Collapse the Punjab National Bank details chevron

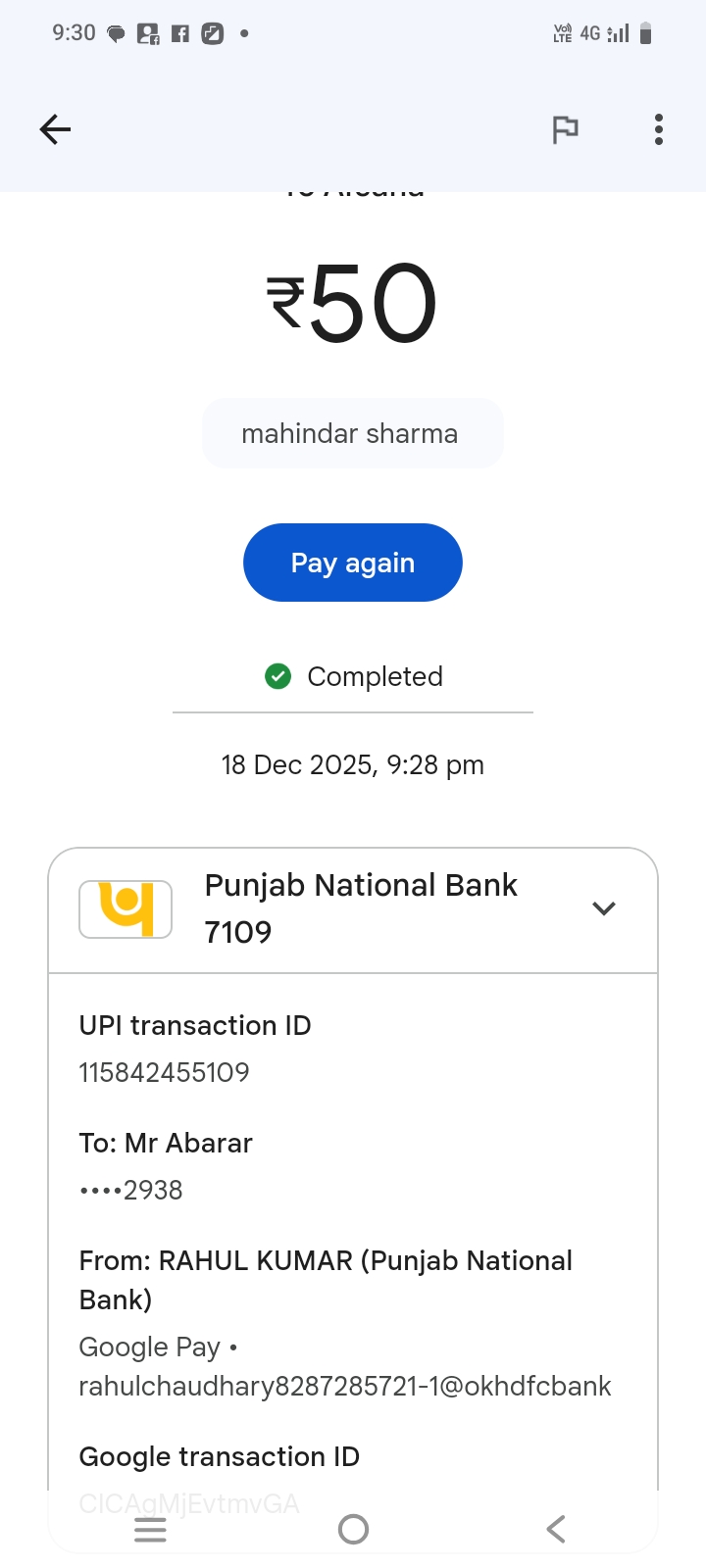[604, 908]
